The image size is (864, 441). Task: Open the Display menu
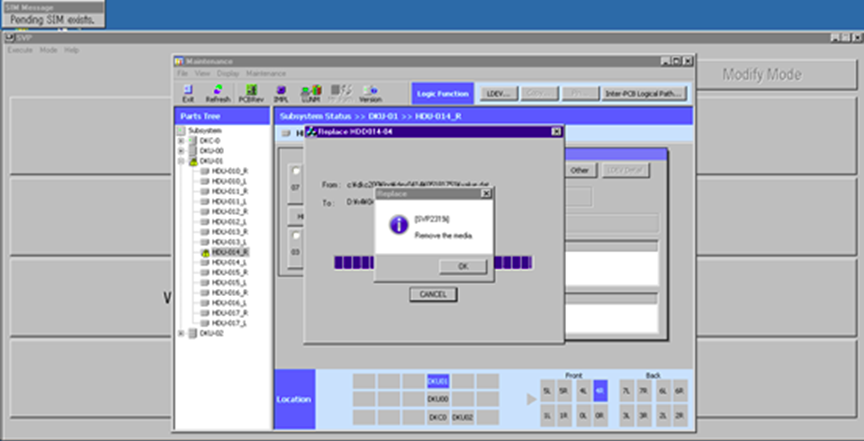(228, 73)
